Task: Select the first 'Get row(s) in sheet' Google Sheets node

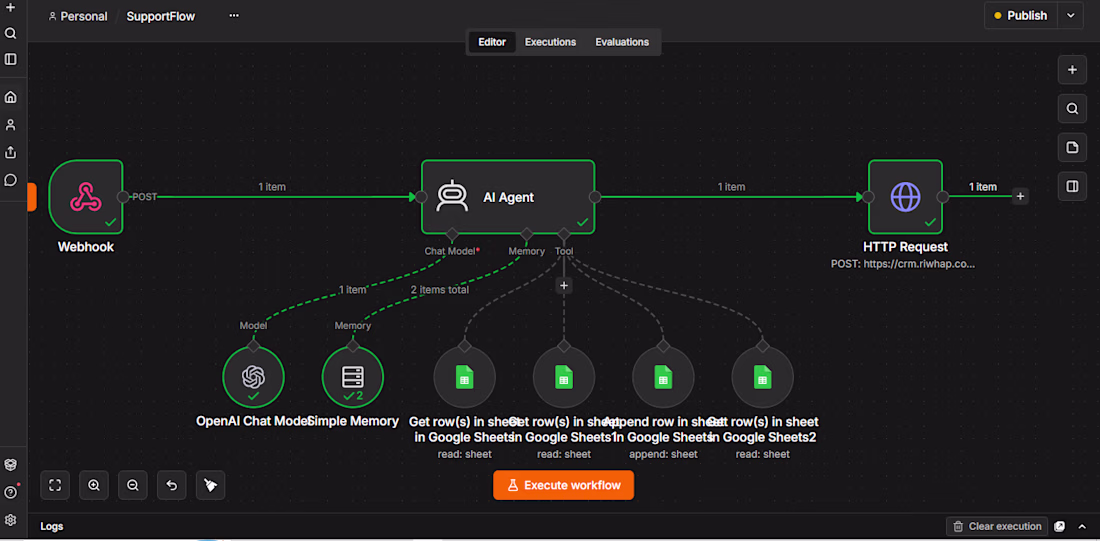Action: click(464, 378)
